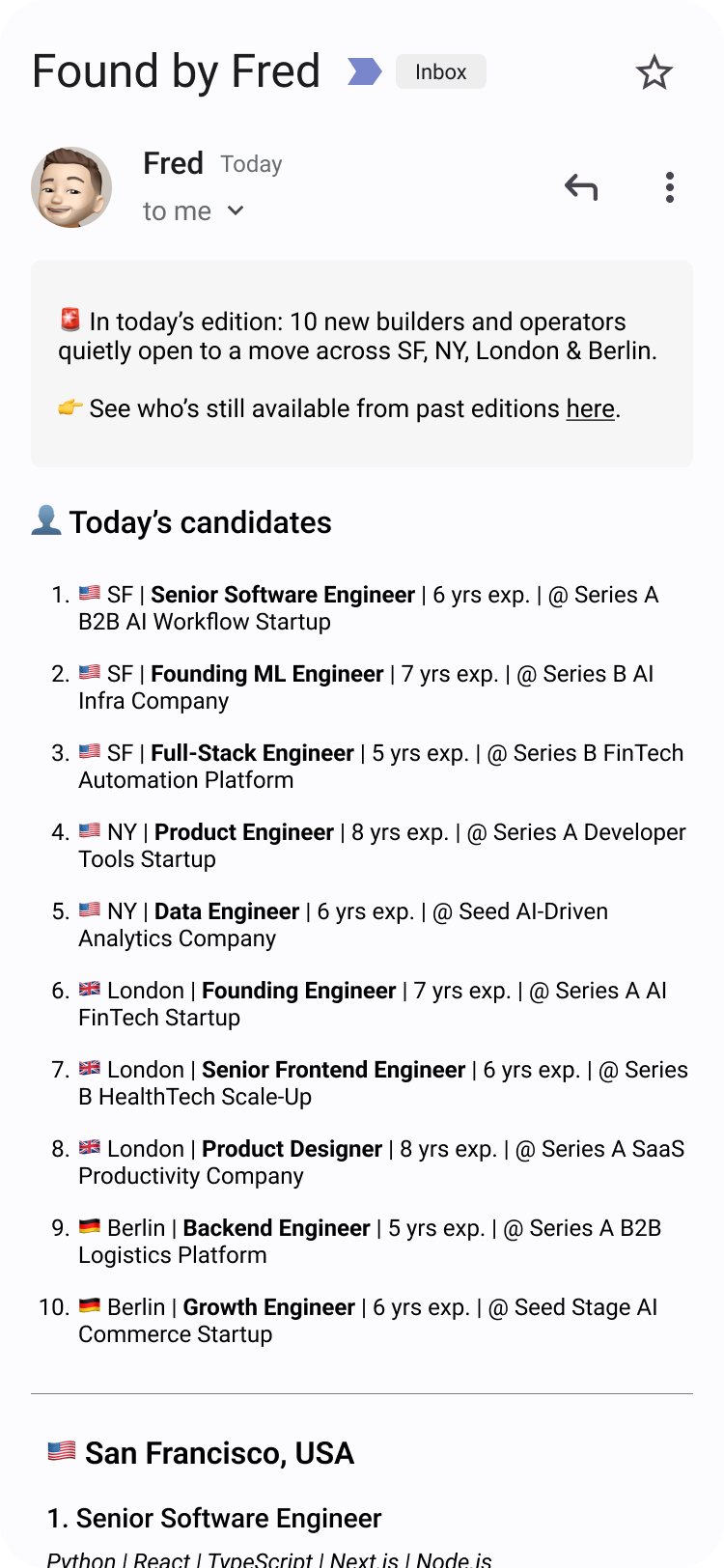Star the Found by Fred email

[654, 72]
